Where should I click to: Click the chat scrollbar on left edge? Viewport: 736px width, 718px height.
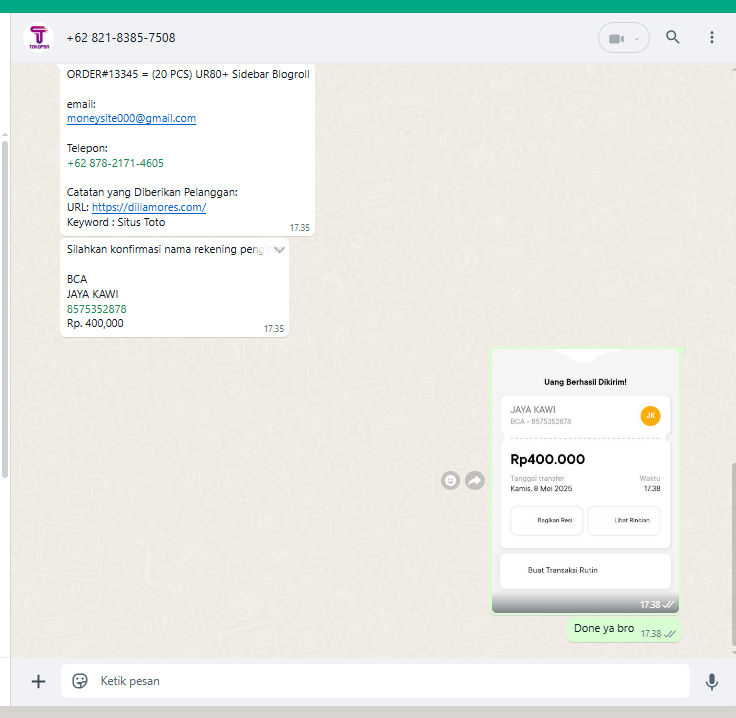[5, 300]
